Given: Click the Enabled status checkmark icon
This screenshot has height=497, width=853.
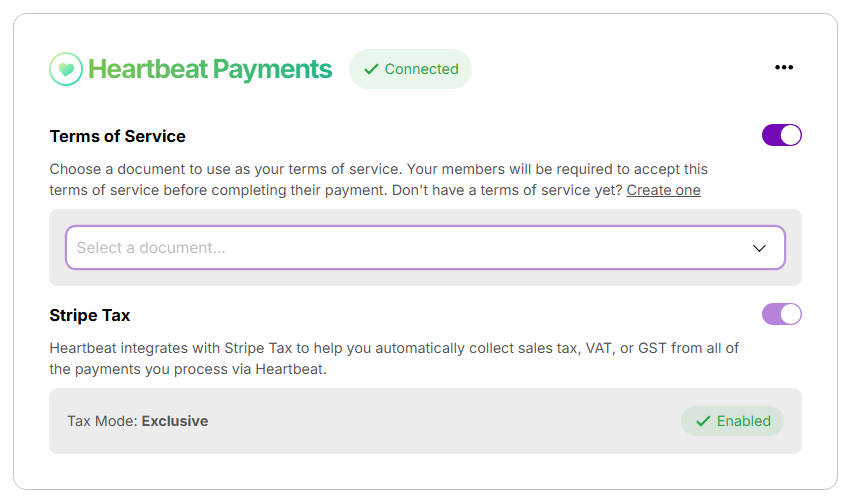Looking at the screenshot, I should coord(703,421).
